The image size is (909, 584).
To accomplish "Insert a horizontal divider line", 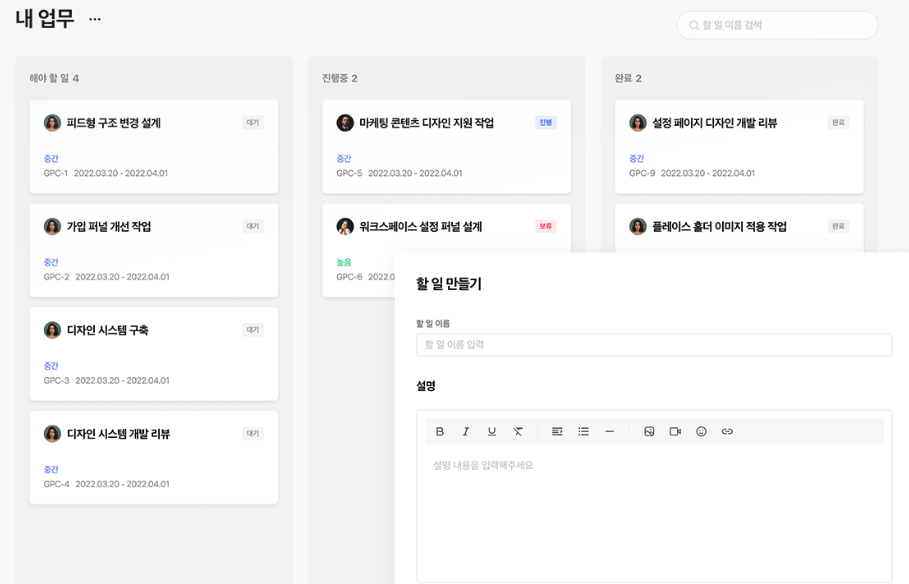I will pyautogui.click(x=609, y=432).
